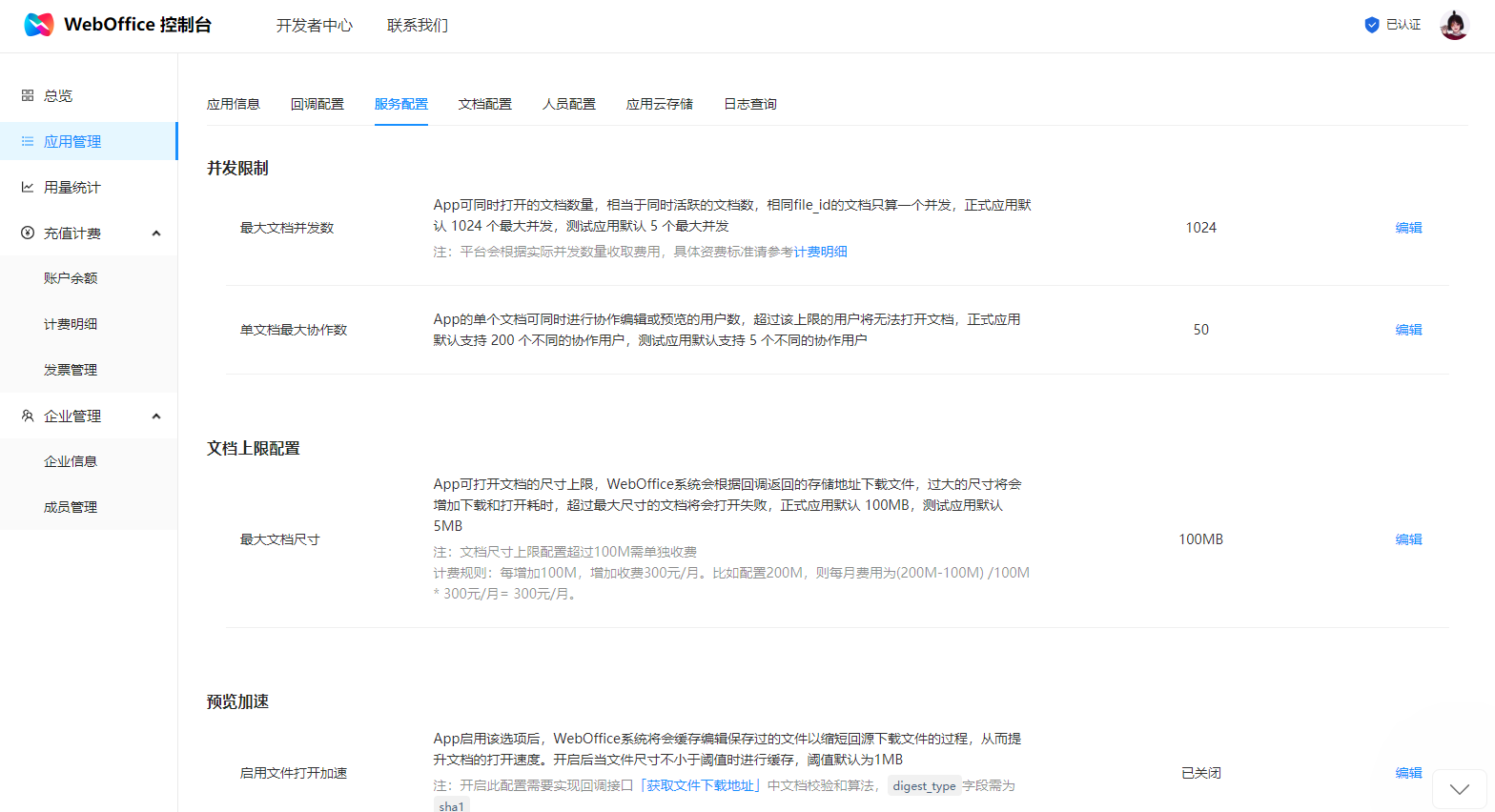The width and height of the screenshot is (1495, 812).
Task: Click the 充值计费 yen icon
Action: [x=28, y=233]
